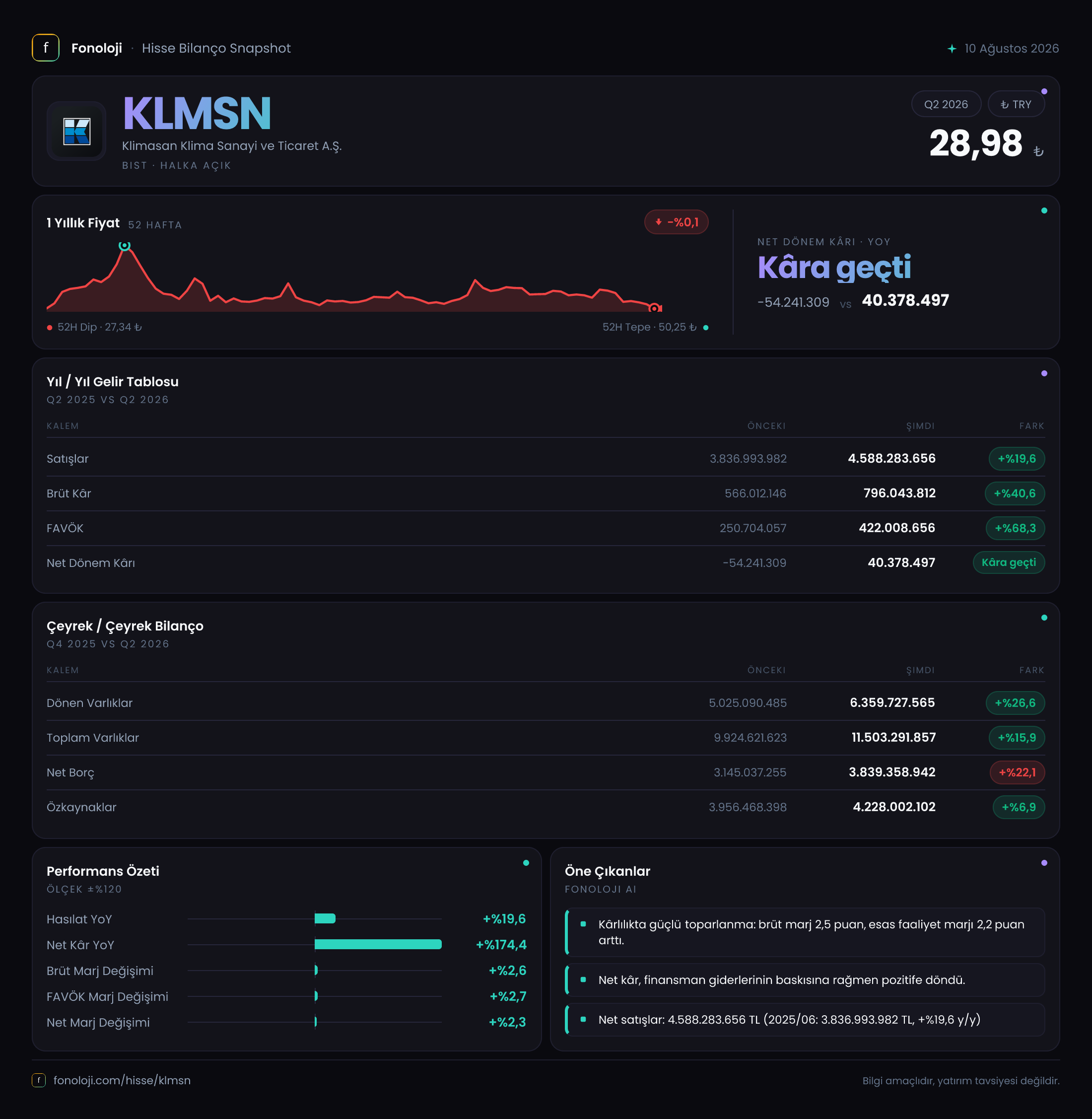Click the Toplam Varlıklar +%15,9 badge
1092x1119 pixels.
(1016, 738)
